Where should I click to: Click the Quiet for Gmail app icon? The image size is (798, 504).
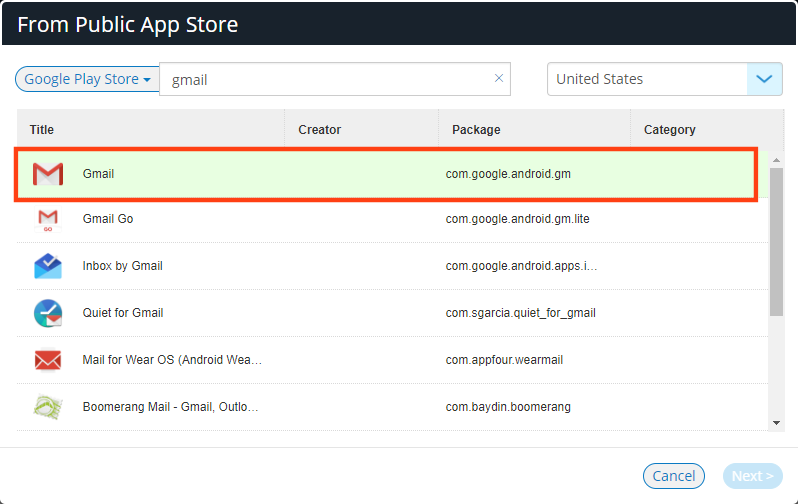48,313
